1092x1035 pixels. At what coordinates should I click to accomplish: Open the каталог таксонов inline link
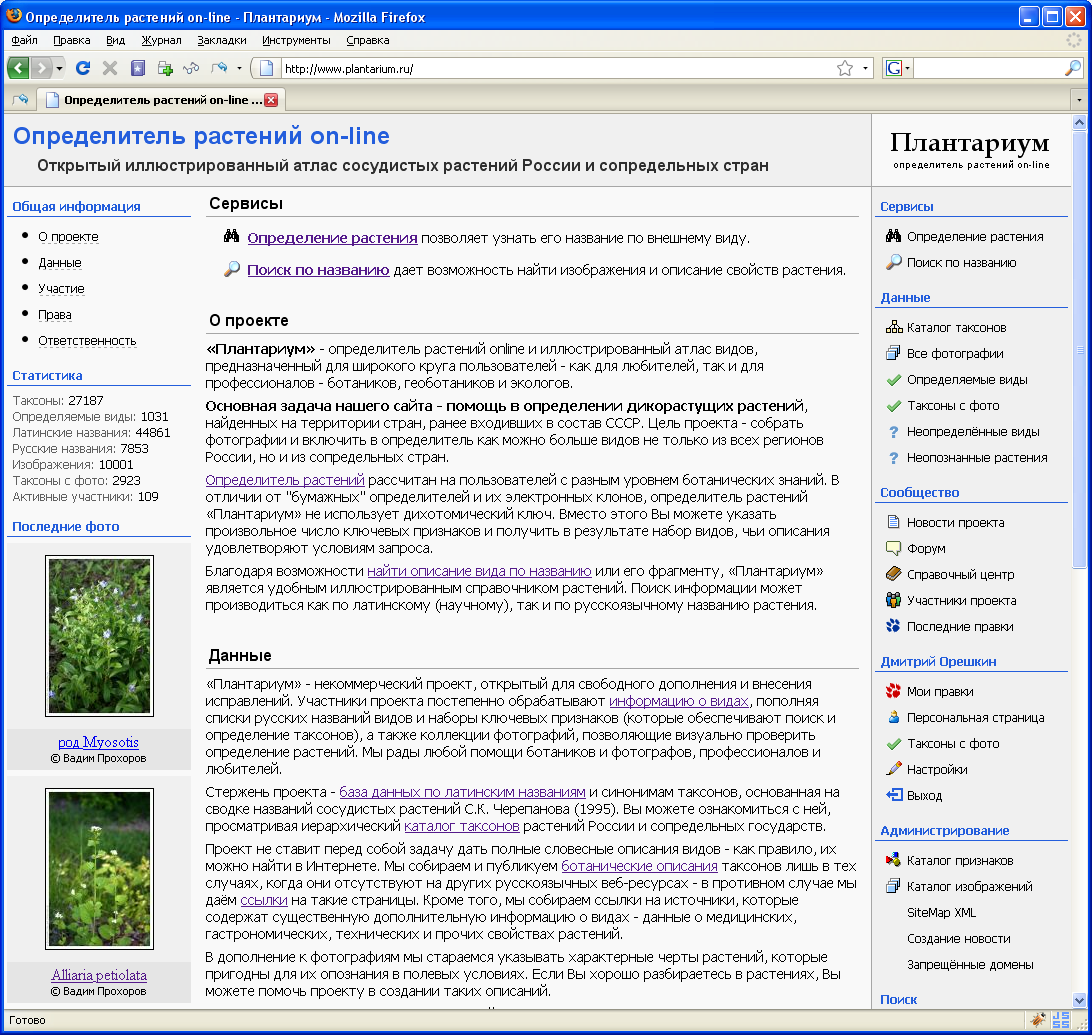click(462, 826)
